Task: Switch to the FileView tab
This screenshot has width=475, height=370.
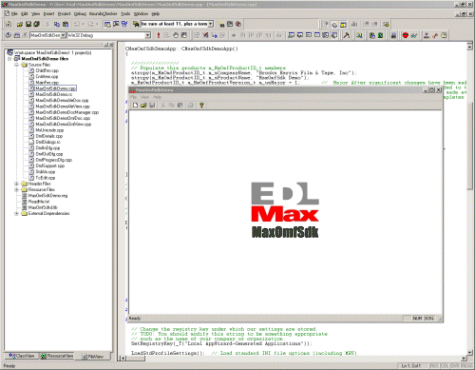Action: (93, 356)
